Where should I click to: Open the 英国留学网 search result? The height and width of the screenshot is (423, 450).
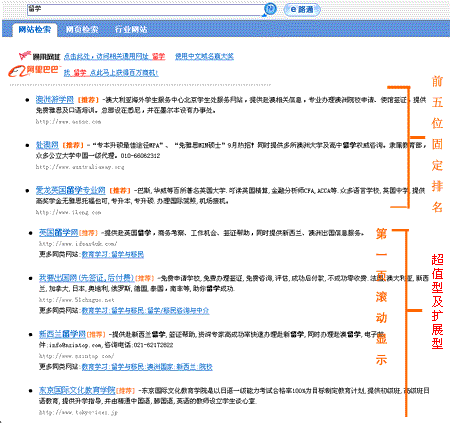coord(58,232)
